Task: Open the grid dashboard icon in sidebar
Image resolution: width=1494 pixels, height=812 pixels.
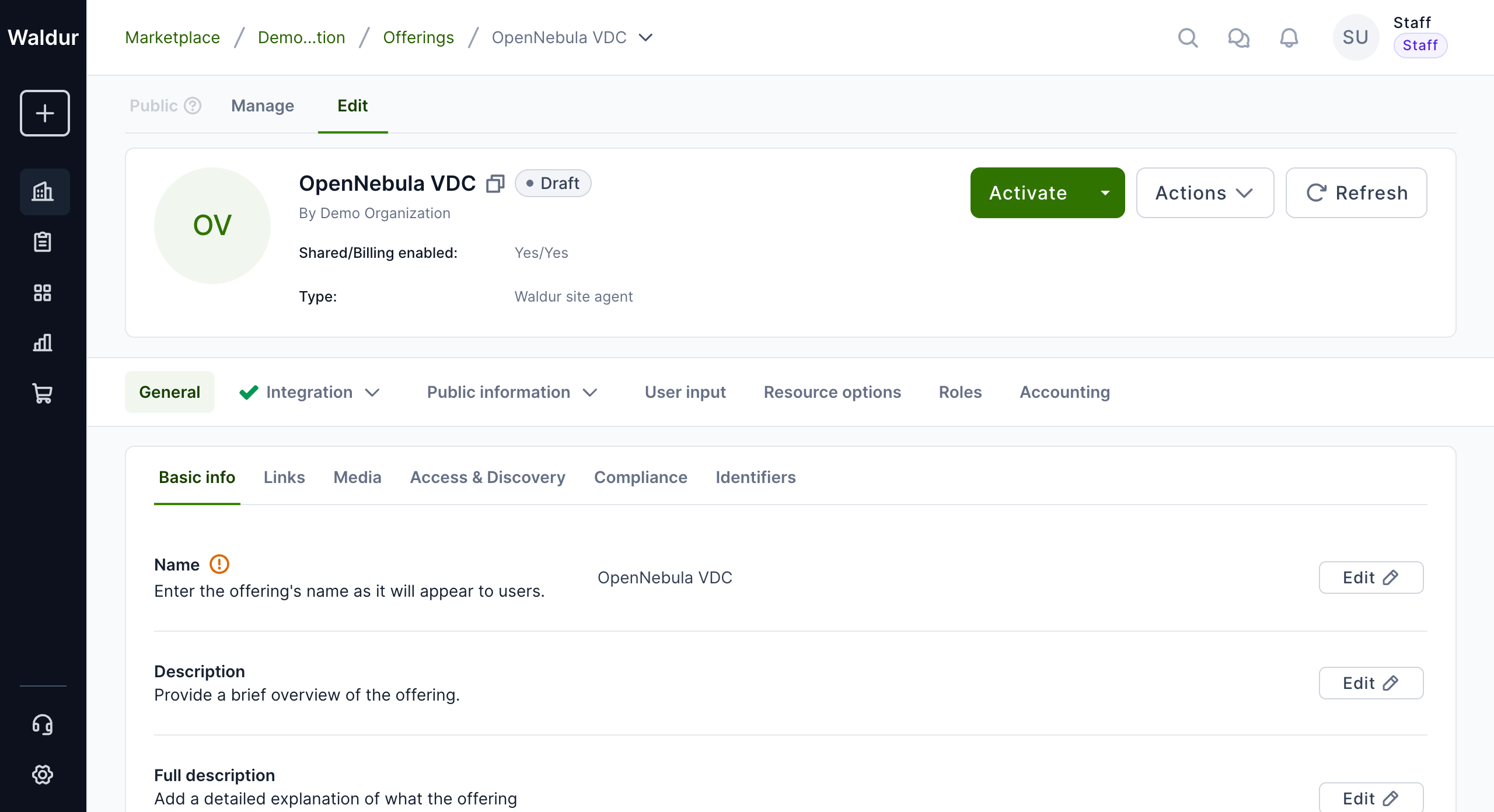Action: click(x=43, y=292)
